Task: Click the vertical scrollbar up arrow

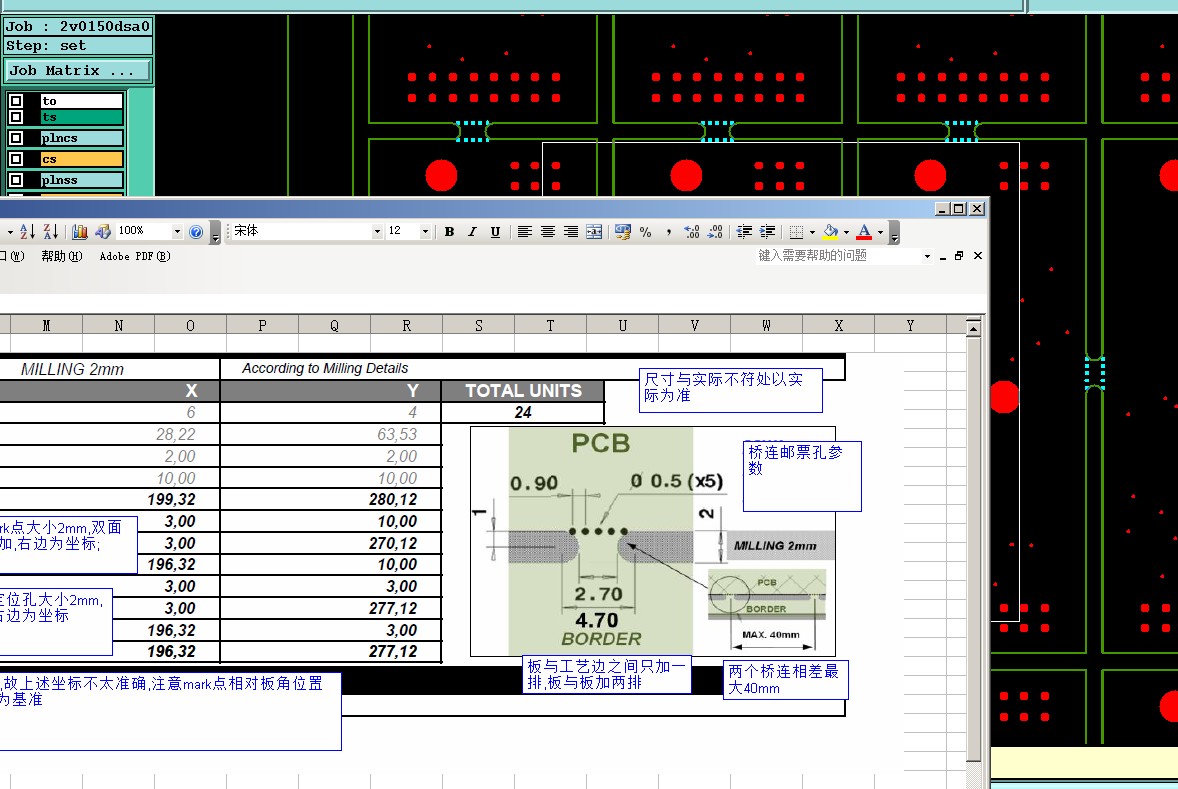Action: 974,329
